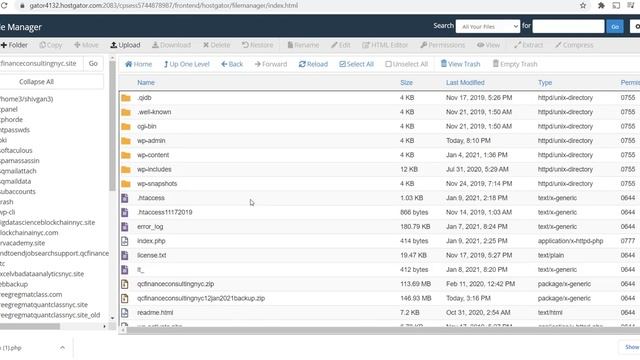640x360 pixels.
Task: Choose the Restore toolbar action
Action: point(257,45)
